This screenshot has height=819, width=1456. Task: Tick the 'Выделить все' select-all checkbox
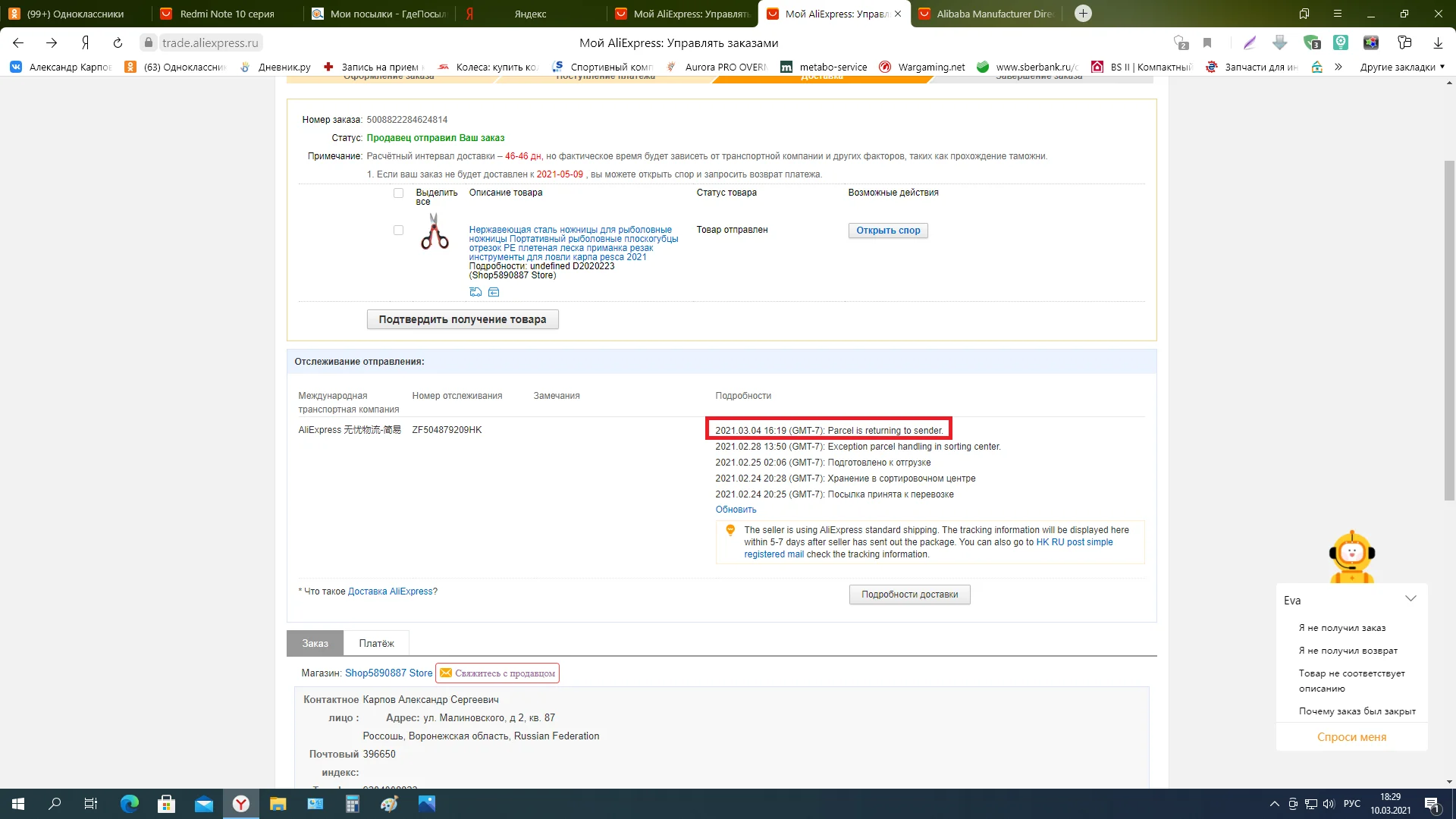398,193
